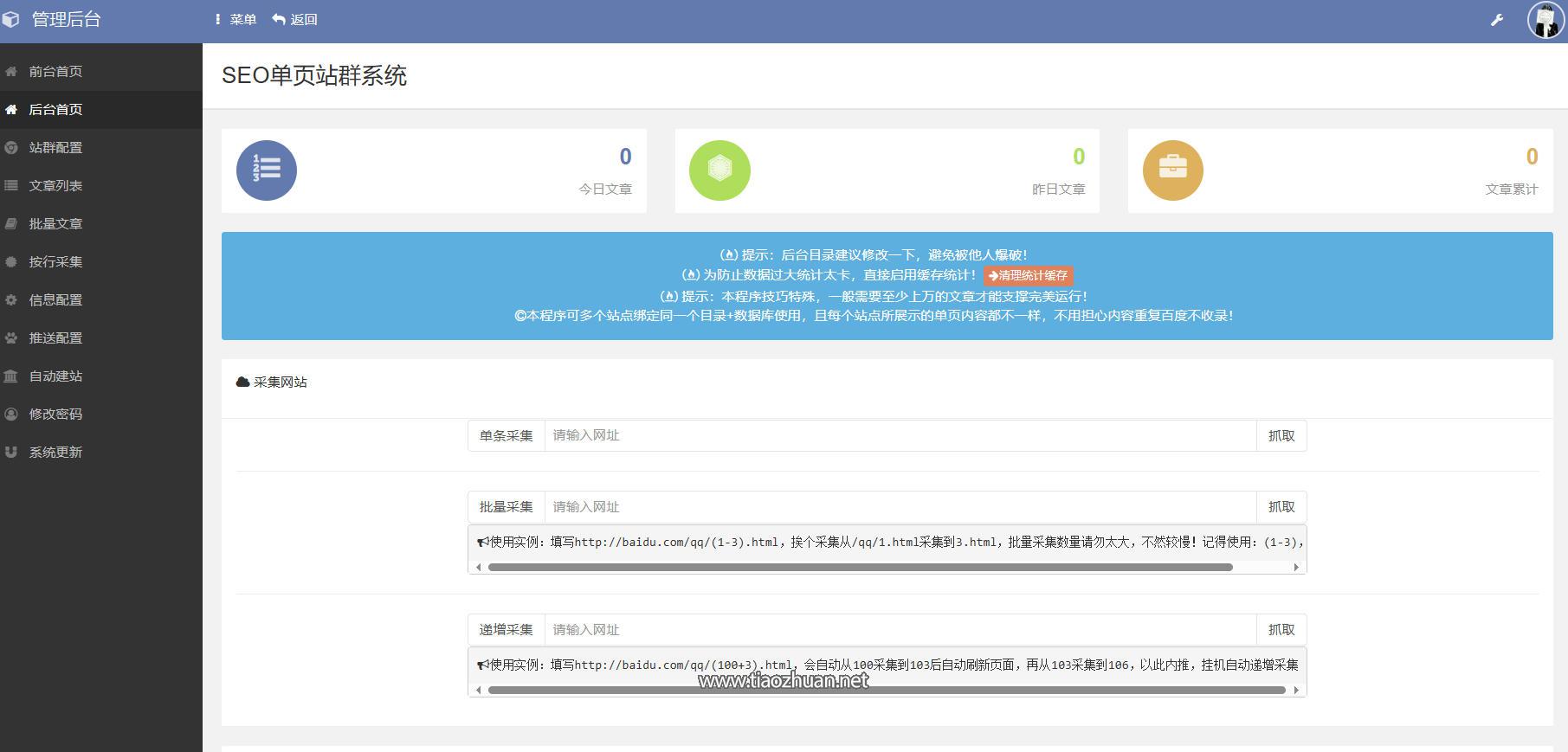
Task: Click the 昨日文章 count value
Action: tap(1079, 157)
